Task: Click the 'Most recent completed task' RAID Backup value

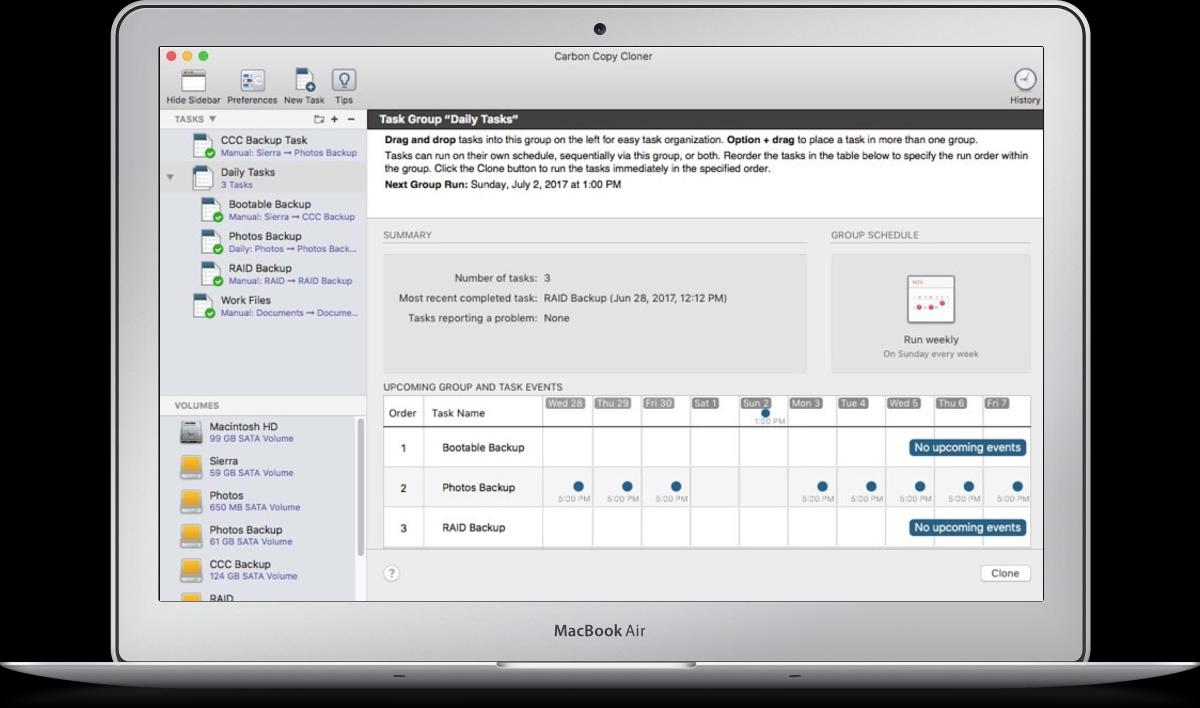Action: pos(635,298)
